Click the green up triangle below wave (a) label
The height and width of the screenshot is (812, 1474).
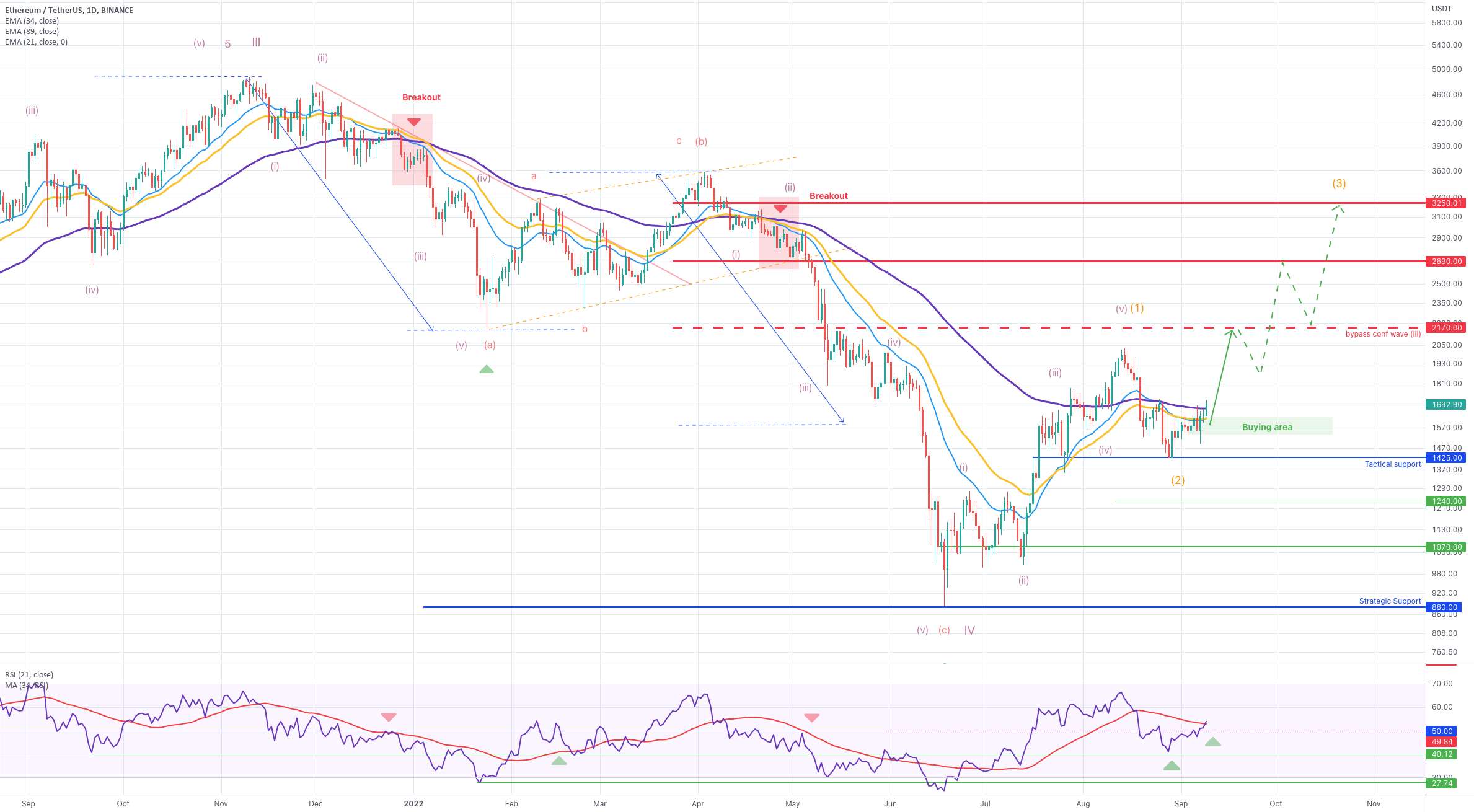487,369
